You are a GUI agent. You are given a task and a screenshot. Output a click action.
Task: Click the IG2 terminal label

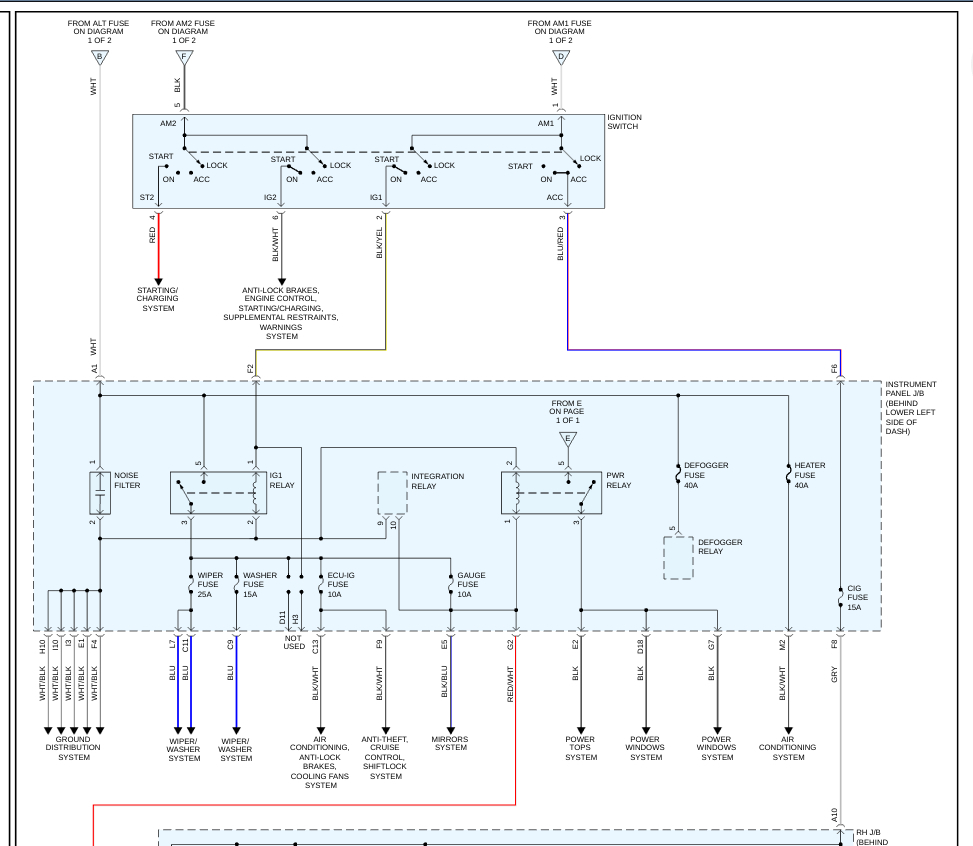click(270, 197)
